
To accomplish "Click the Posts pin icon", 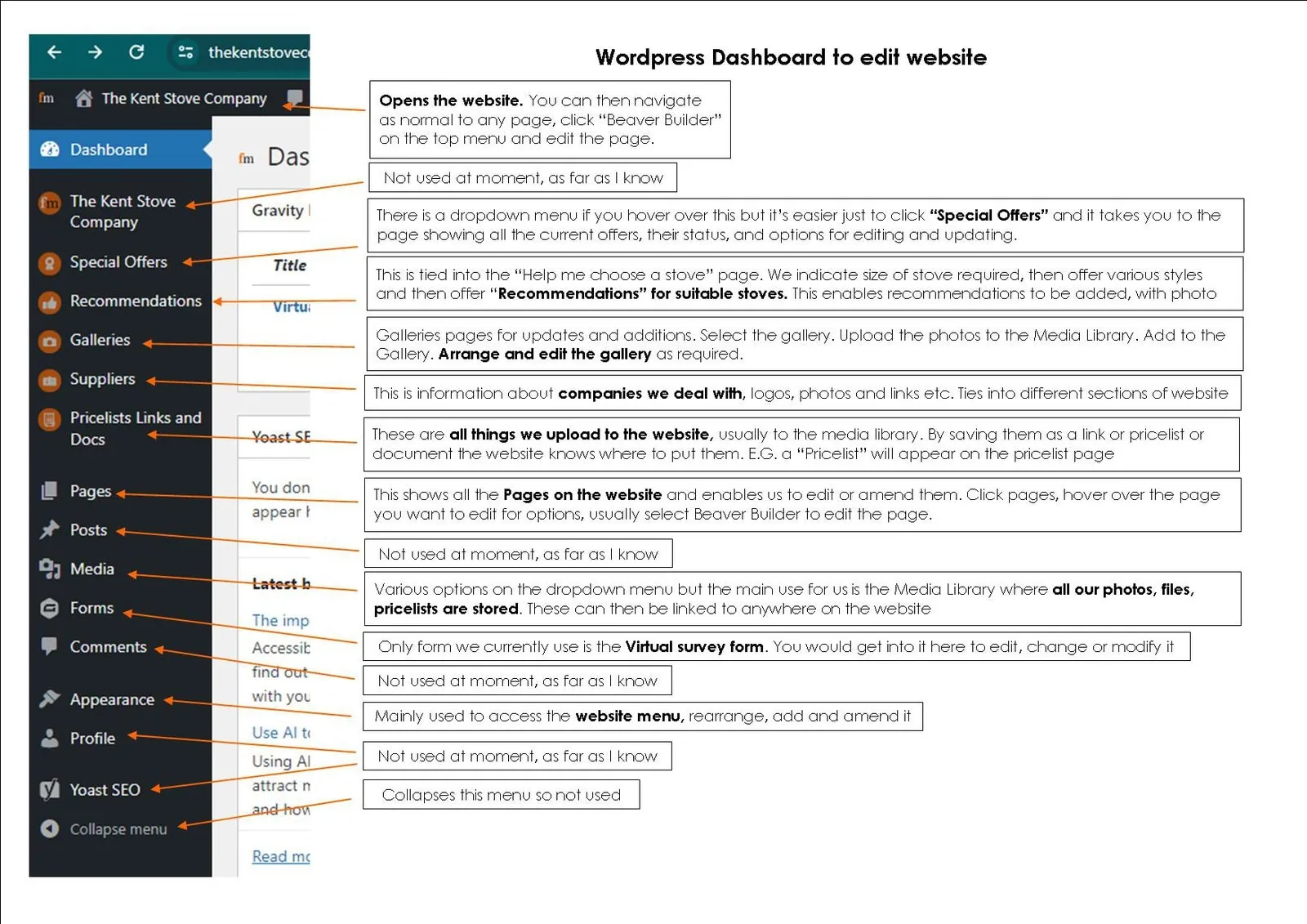I will pos(50,529).
